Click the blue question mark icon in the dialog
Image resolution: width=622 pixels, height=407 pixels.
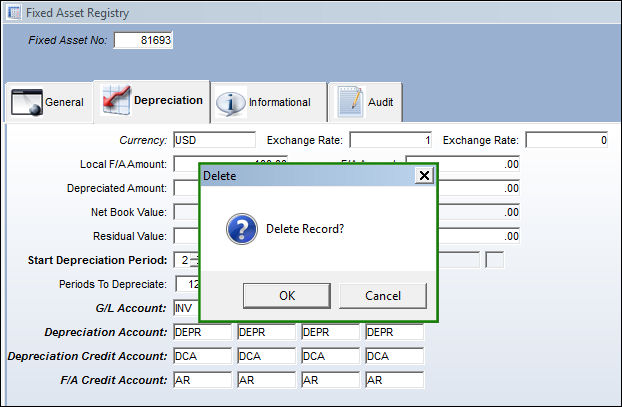click(242, 229)
